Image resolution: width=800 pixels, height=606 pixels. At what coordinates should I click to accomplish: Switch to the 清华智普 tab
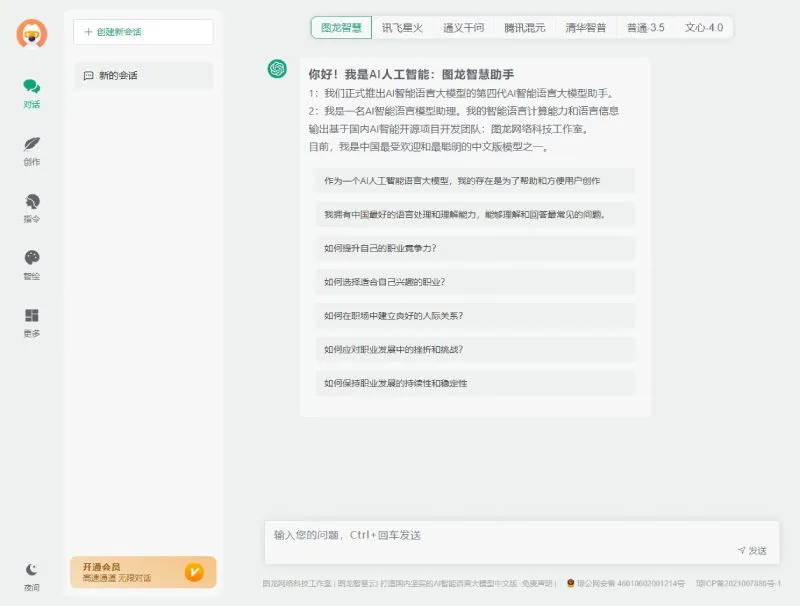586,28
